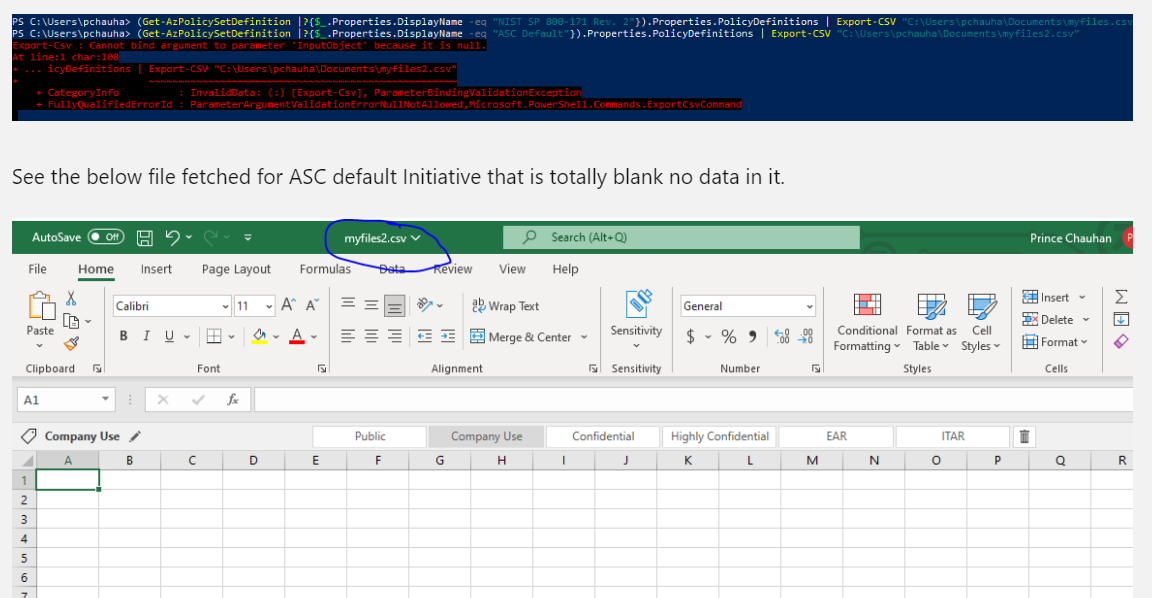The height and width of the screenshot is (598, 1152).
Task: Open the Merge & Center dropdown arrow
Action: tap(584, 336)
